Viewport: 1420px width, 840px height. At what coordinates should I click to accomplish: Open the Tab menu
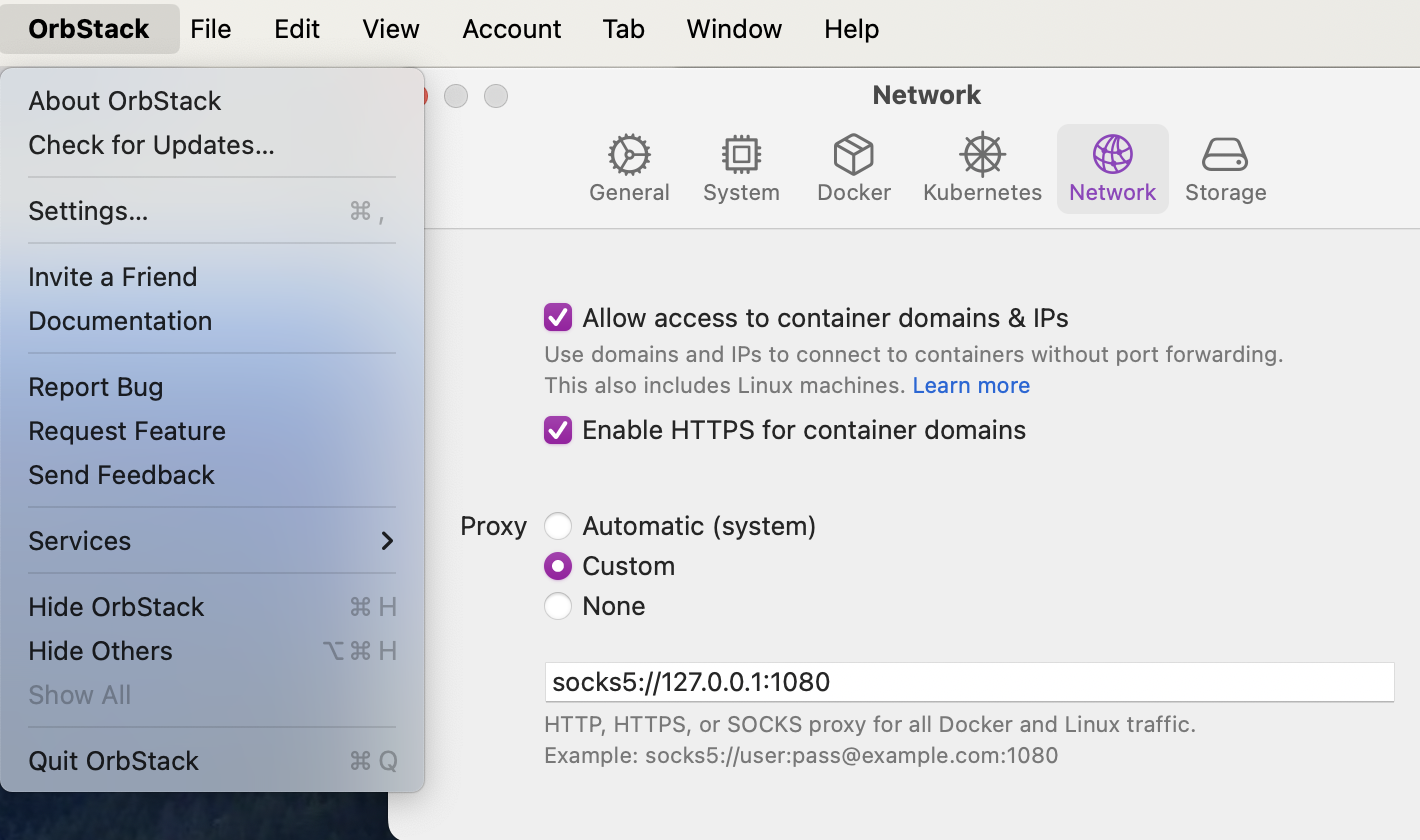pyautogui.click(x=623, y=29)
